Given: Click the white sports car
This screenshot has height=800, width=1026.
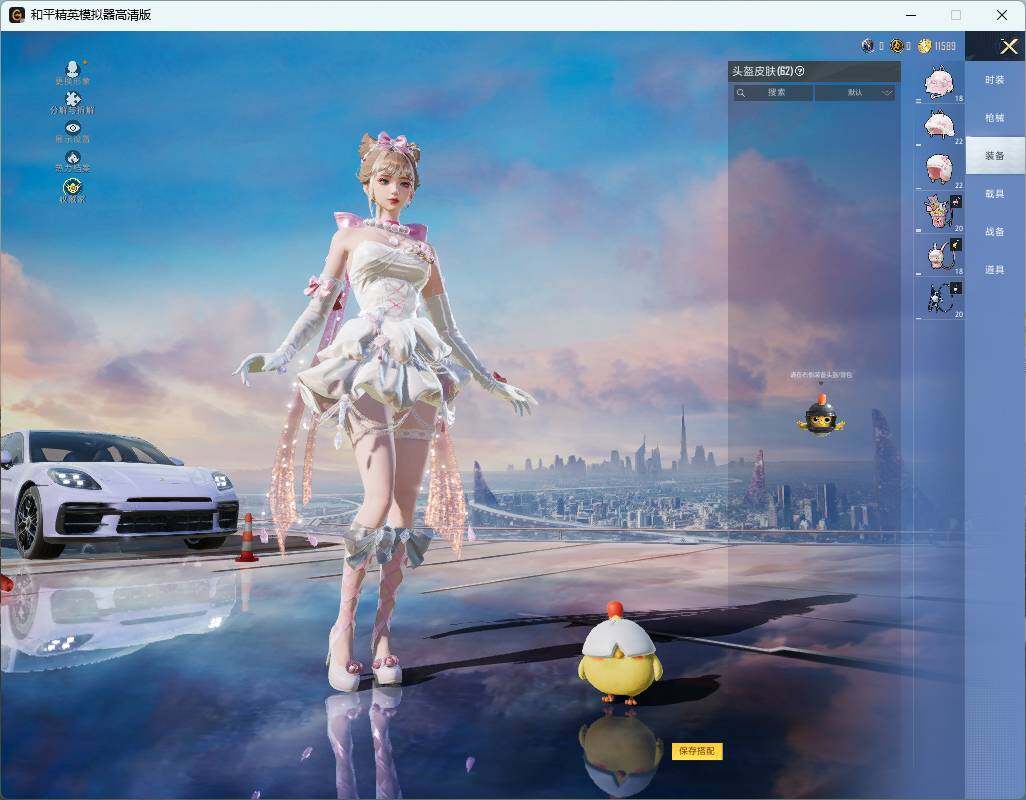Looking at the screenshot, I should click(x=118, y=492).
